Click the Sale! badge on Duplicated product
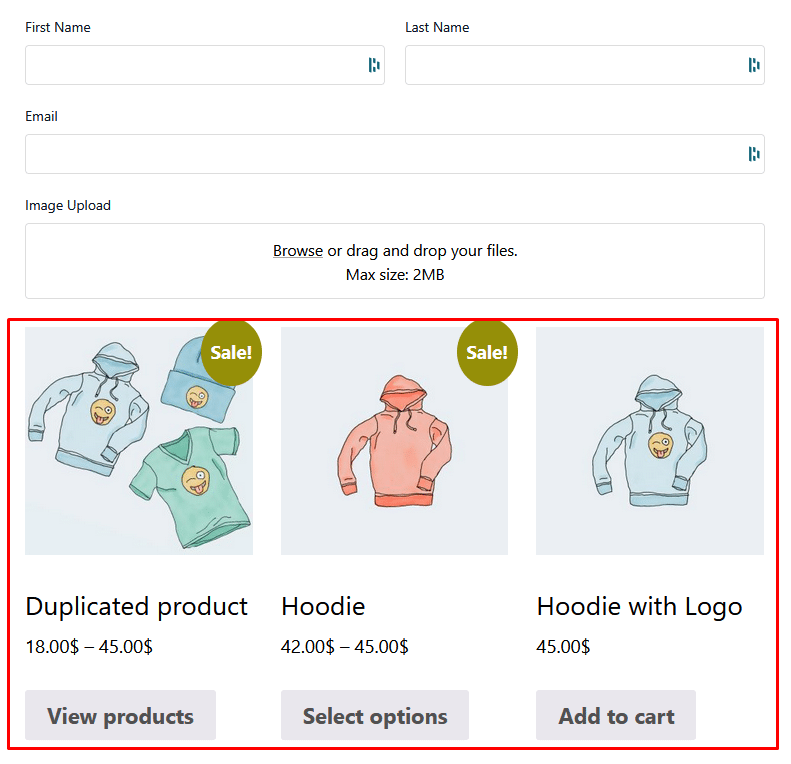 tap(231, 352)
